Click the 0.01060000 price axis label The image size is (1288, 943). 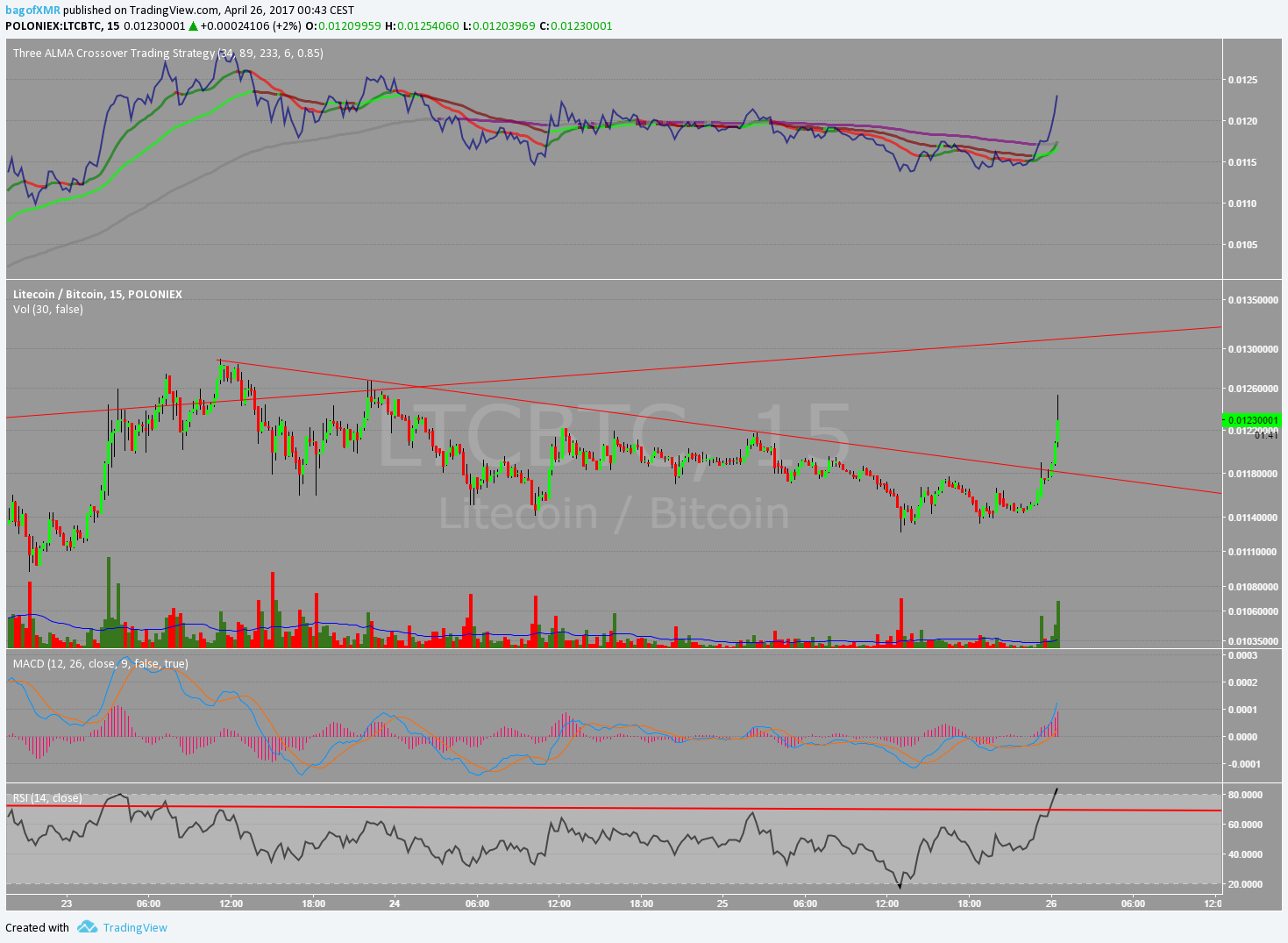coord(1253,611)
